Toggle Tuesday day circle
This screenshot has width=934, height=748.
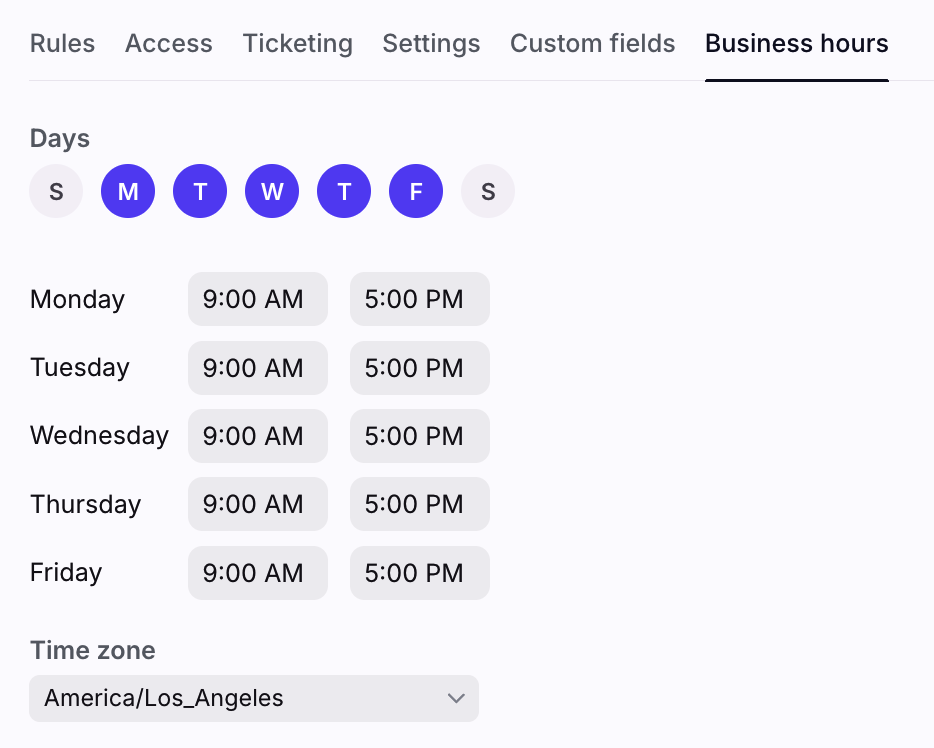[x=200, y=191]
